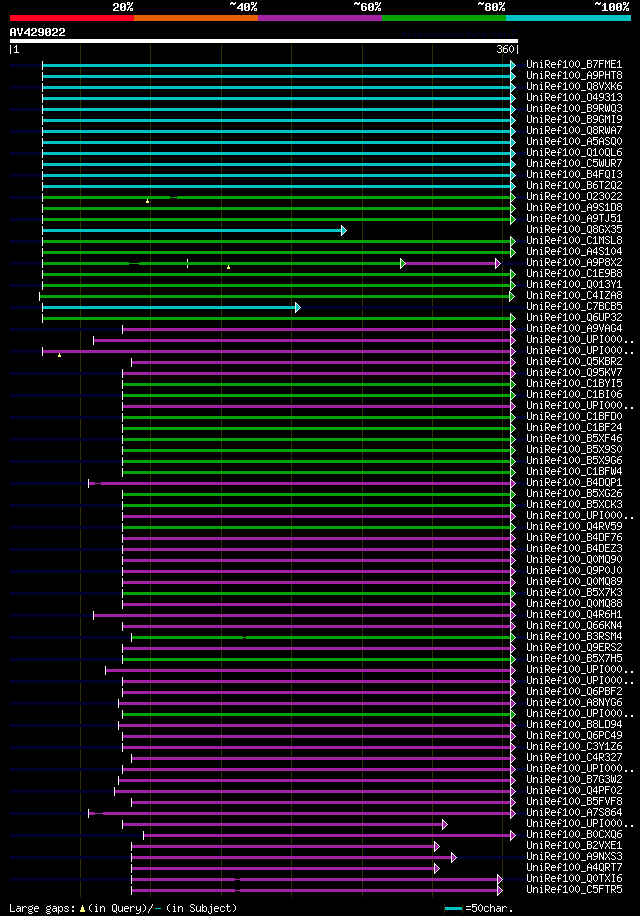
Task: Click the purple bar for UniRef100_Q4R6H1
Action: click(302, 615)
